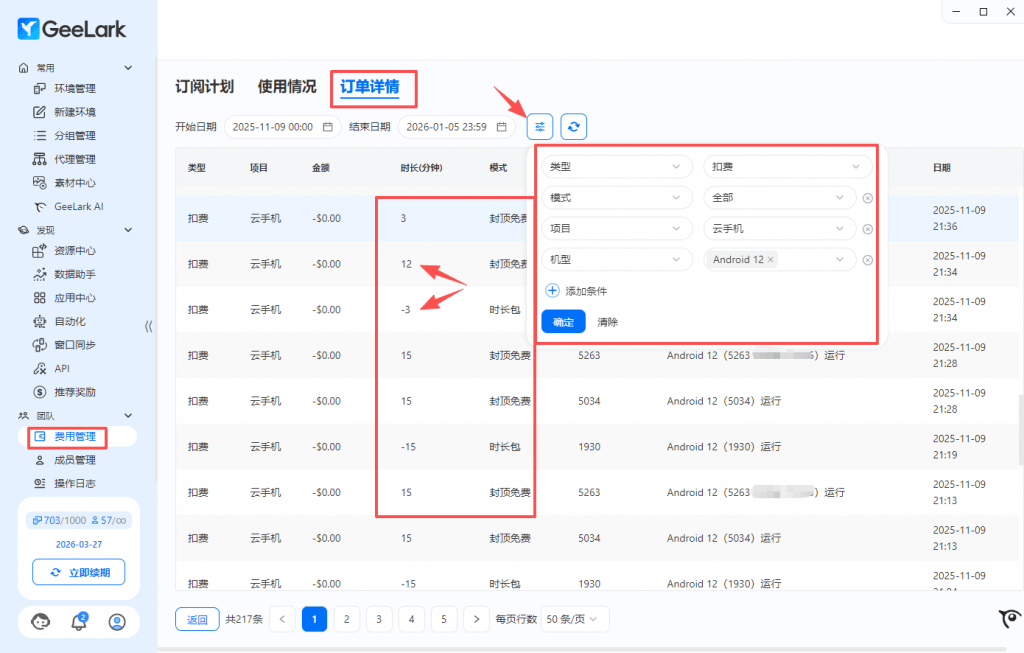Click the 立即续期 renew button

(79, 572)
